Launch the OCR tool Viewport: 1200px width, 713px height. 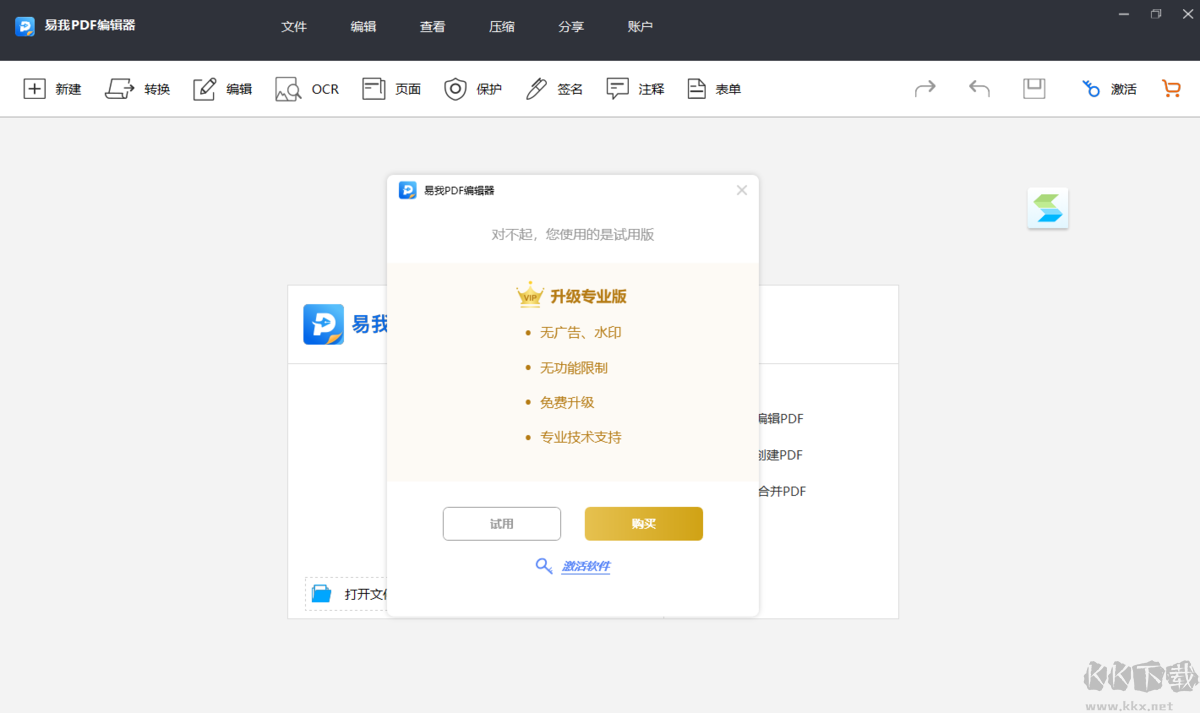[306, 88]
